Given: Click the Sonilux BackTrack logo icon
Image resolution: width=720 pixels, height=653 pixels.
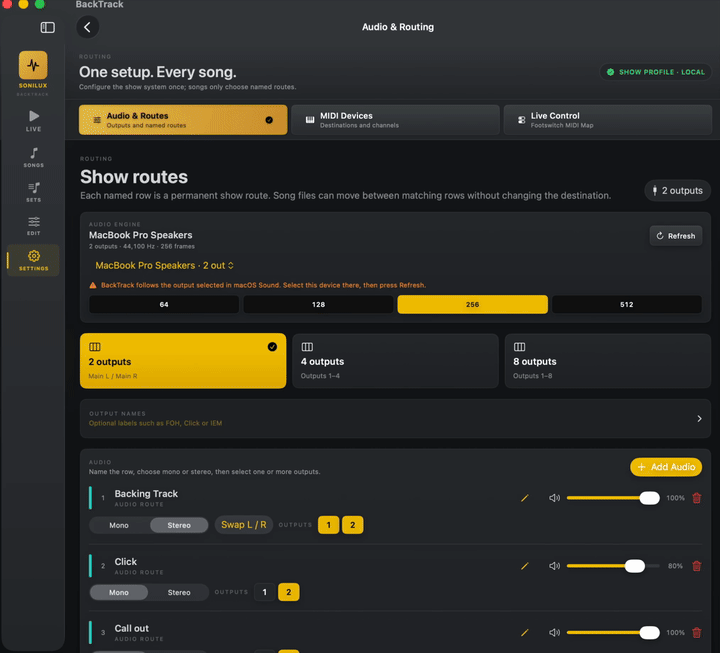Looking at the screenshot, I should pyautogui.click(x=33, y=65).
